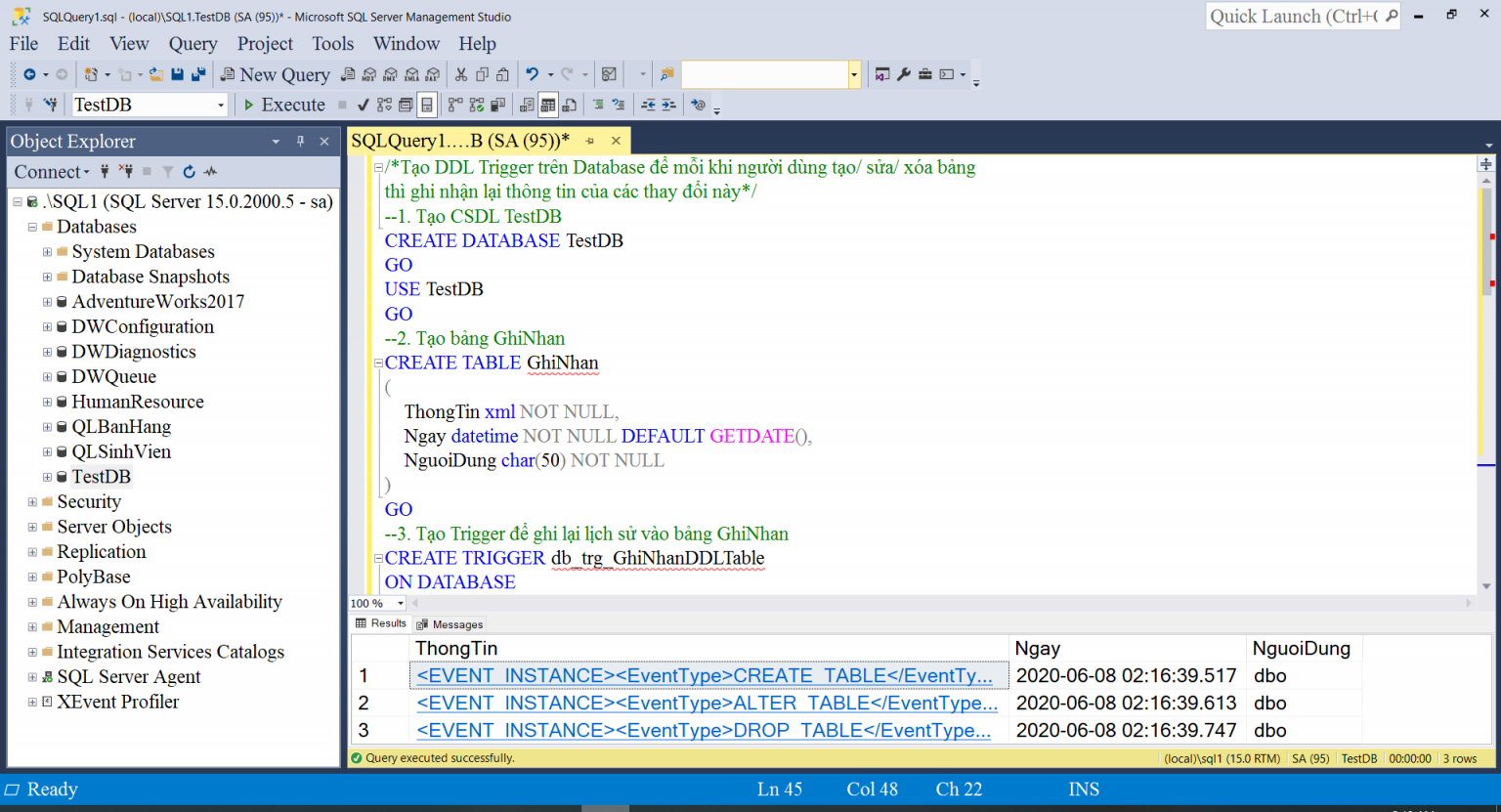Click New Query in the toolbar
The width and height of the screenshot is (1501, 812).
click(x=275, y=74)
